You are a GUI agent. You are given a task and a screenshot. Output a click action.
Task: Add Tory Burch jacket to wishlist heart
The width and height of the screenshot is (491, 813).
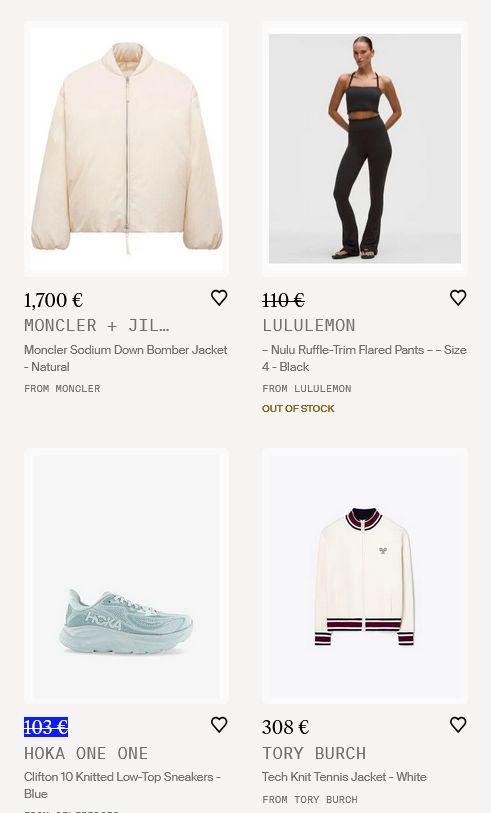tap(458, 724)
